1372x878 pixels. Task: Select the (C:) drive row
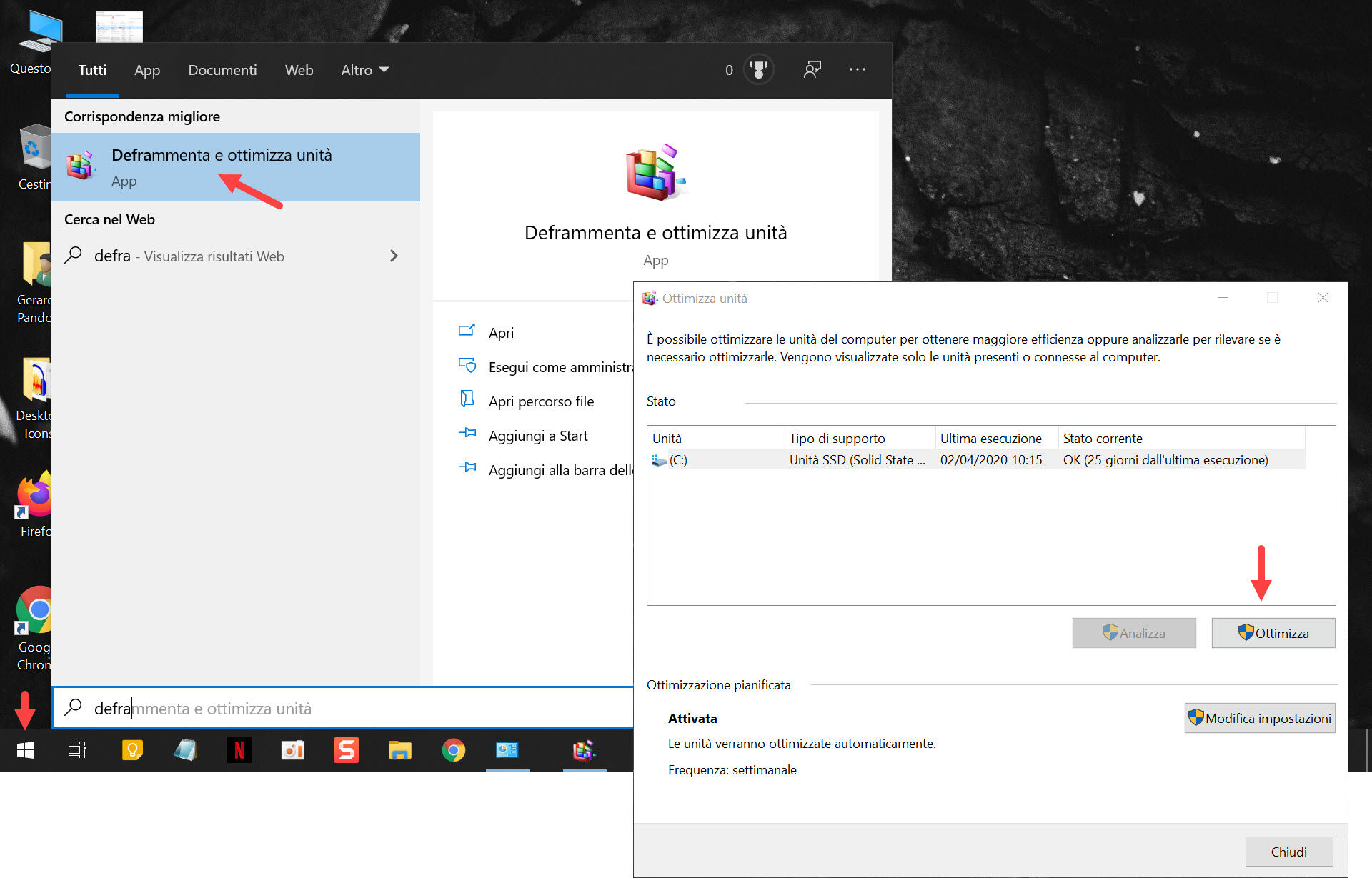pyautogui.click(x=786, y=459)
